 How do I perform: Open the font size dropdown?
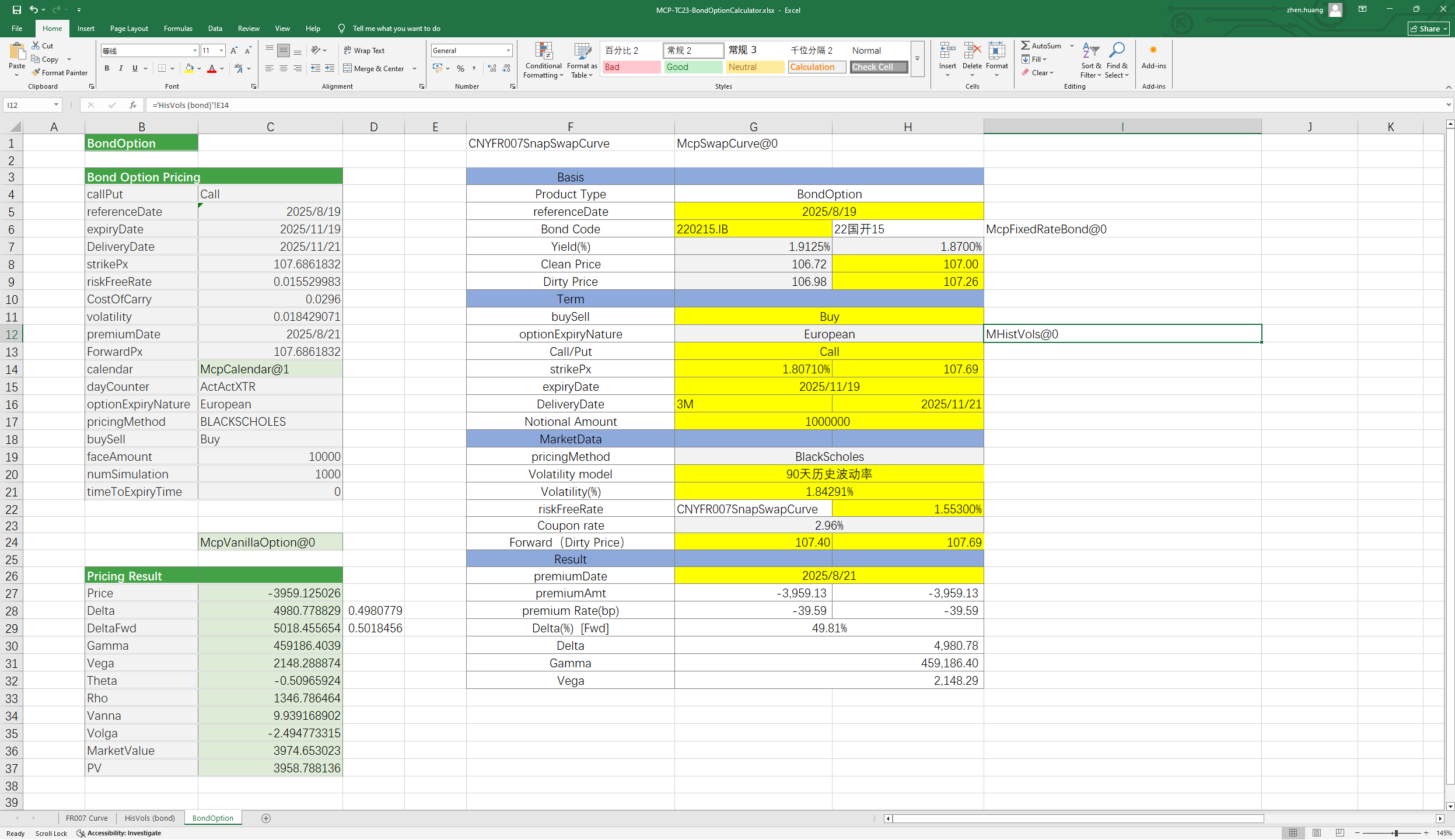click(x=222, y=51)
